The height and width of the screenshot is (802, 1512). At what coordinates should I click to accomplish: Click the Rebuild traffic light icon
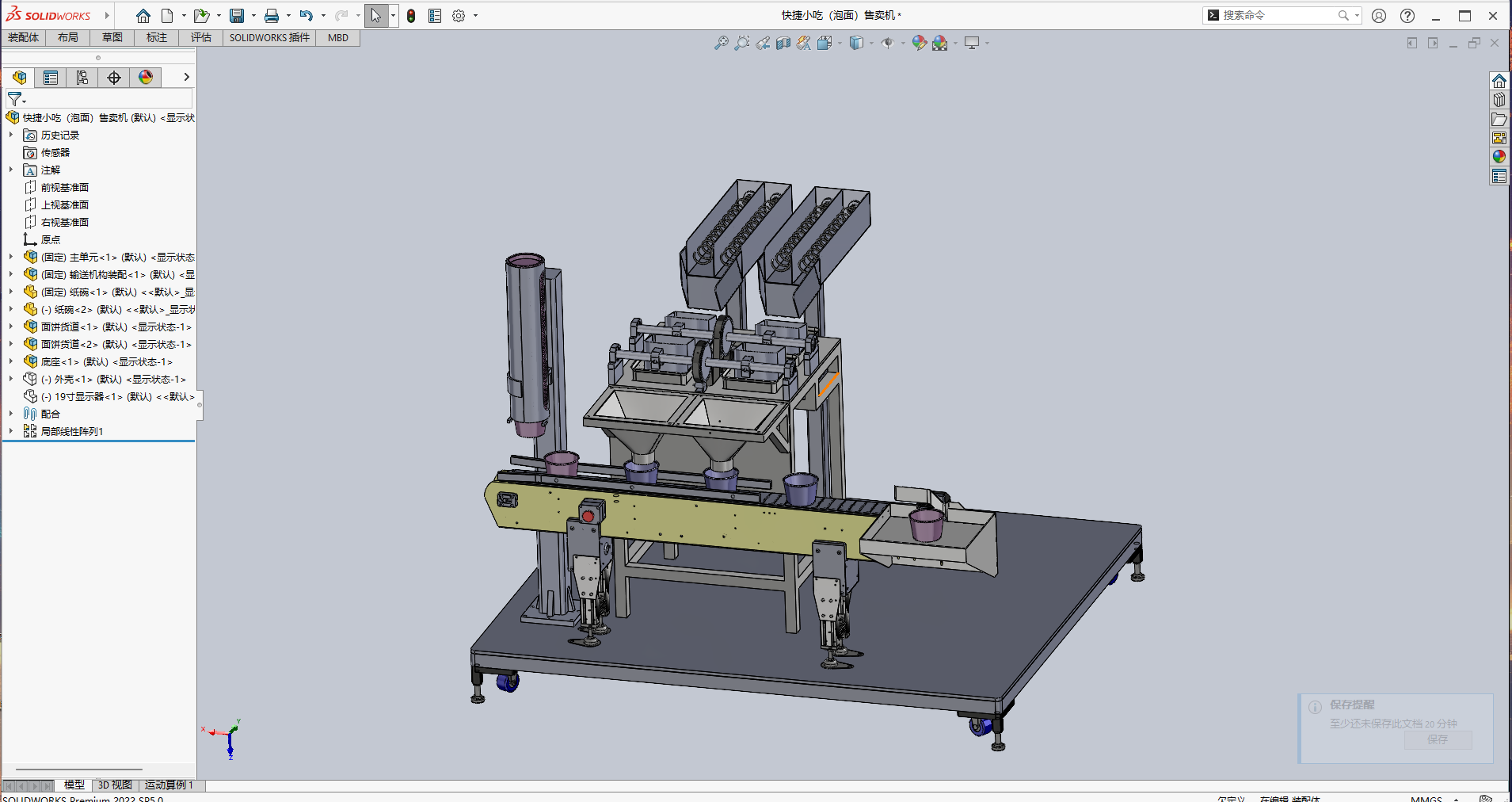(411, 16)
